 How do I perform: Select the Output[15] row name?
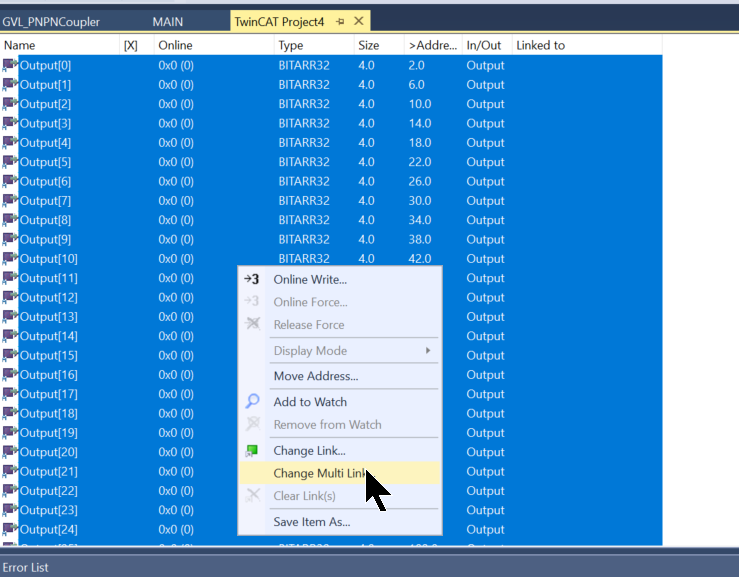point(49,355)
